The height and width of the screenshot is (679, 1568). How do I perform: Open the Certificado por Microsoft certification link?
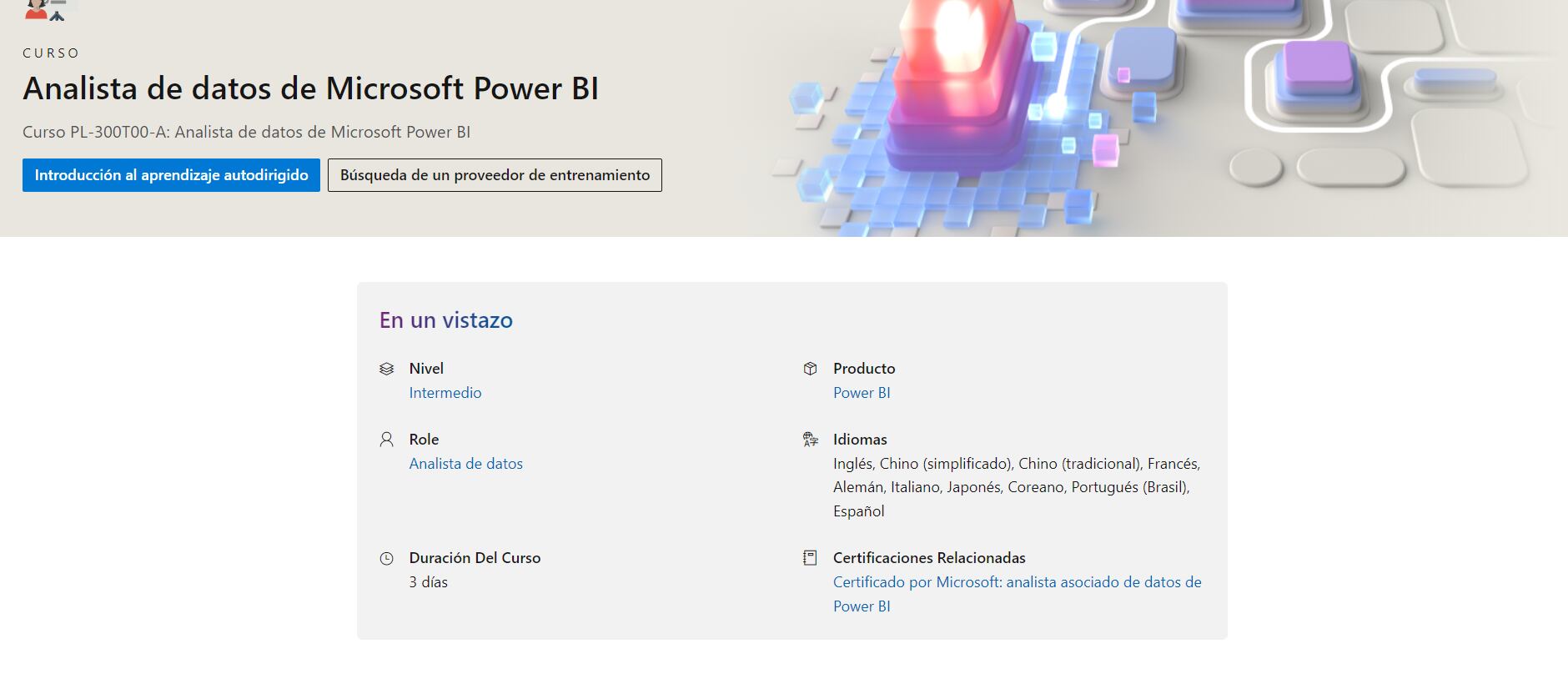(1018, 594)
